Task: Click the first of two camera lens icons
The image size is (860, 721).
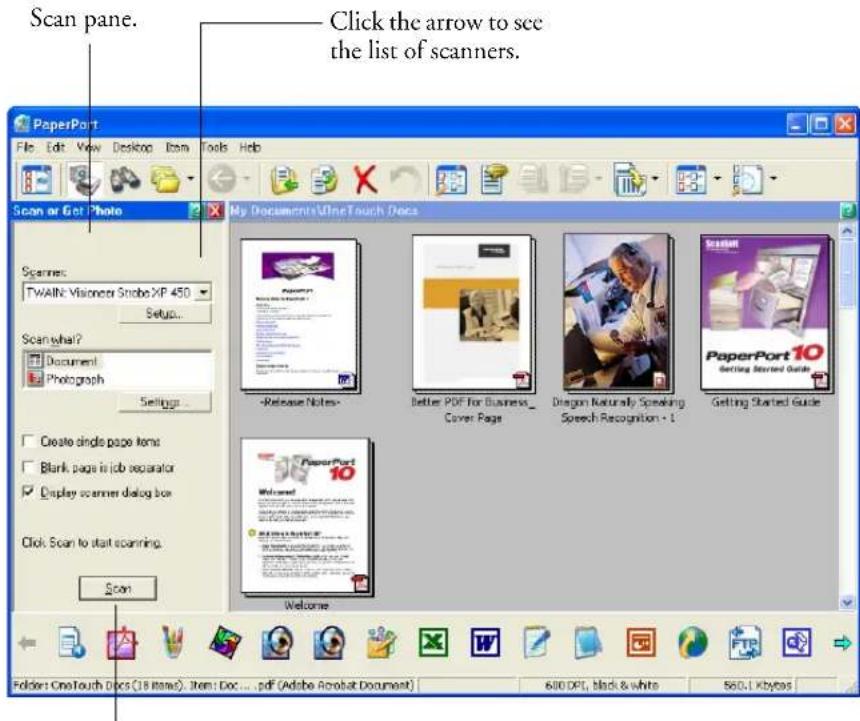Action: click(277, 643)
